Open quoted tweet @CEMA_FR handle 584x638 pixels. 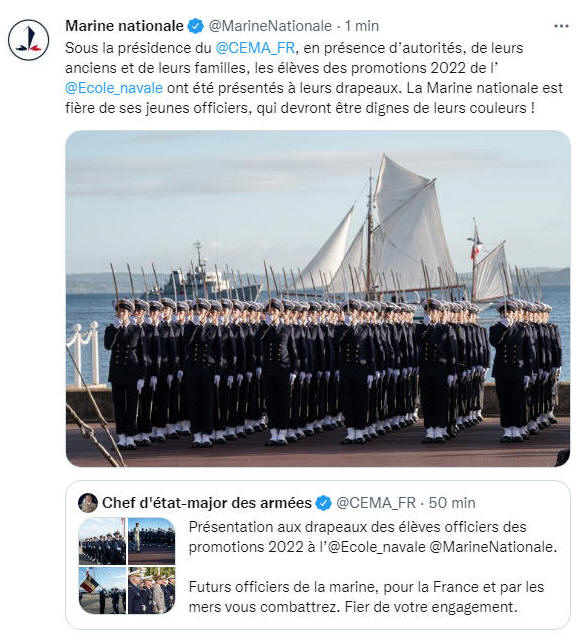(376, 503)
